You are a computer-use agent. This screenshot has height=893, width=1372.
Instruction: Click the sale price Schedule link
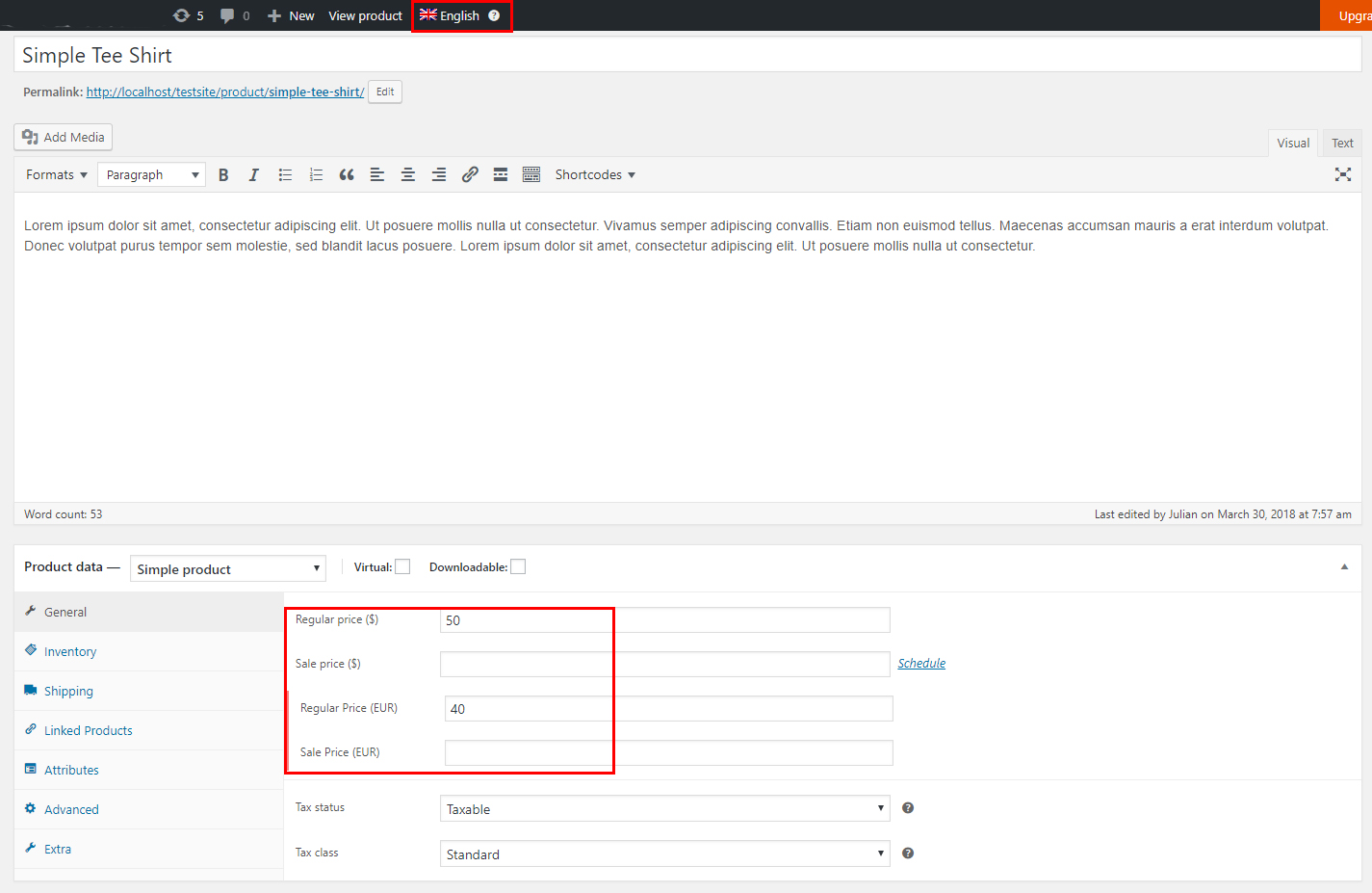click(921, 664)
